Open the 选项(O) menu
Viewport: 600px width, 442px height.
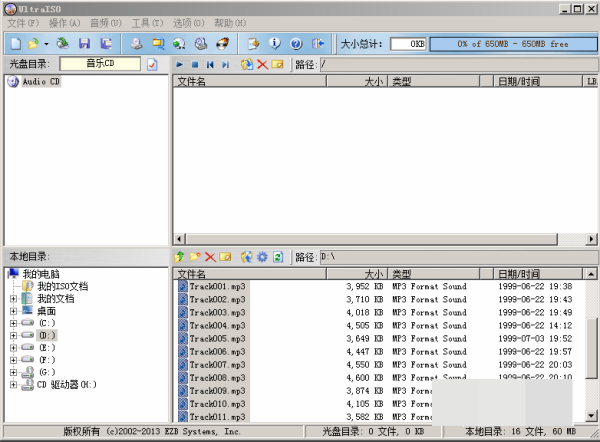(x=188, y=23)
